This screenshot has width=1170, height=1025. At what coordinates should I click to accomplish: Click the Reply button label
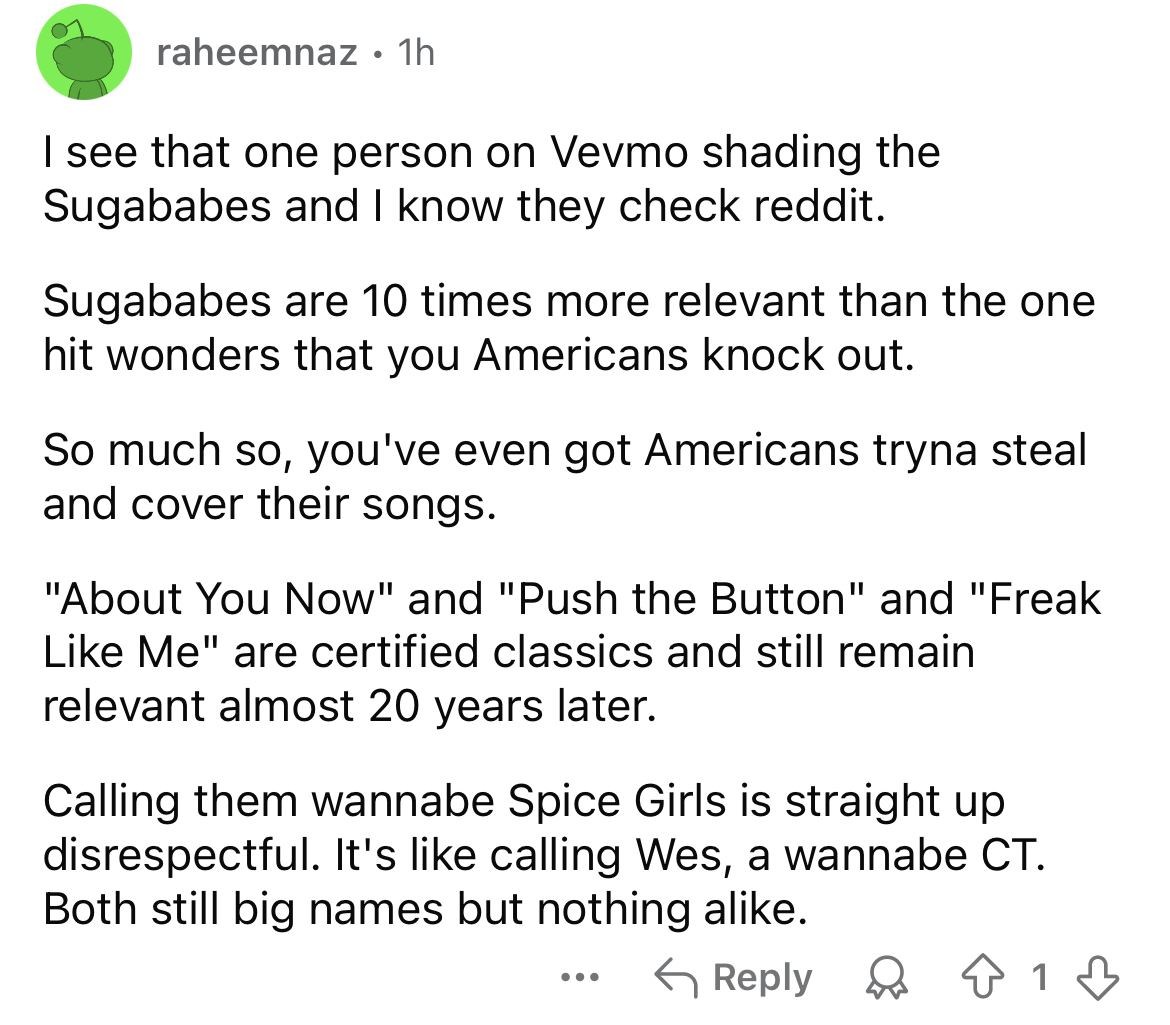point(762,977)
